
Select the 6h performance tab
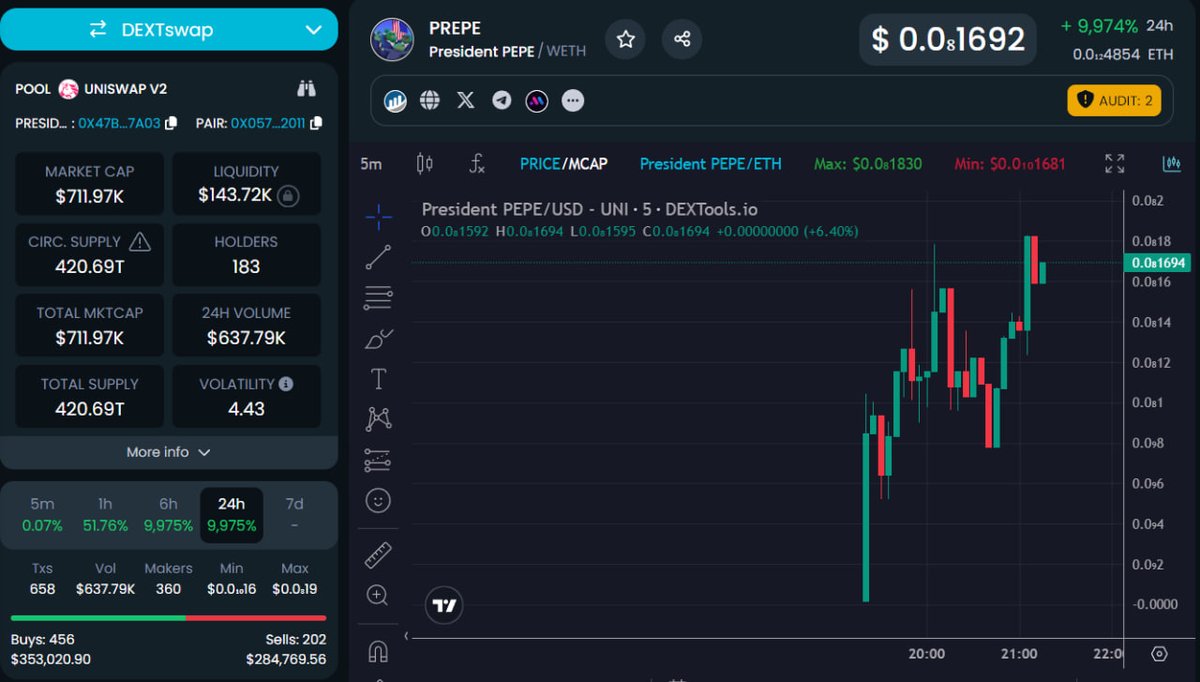168,515
